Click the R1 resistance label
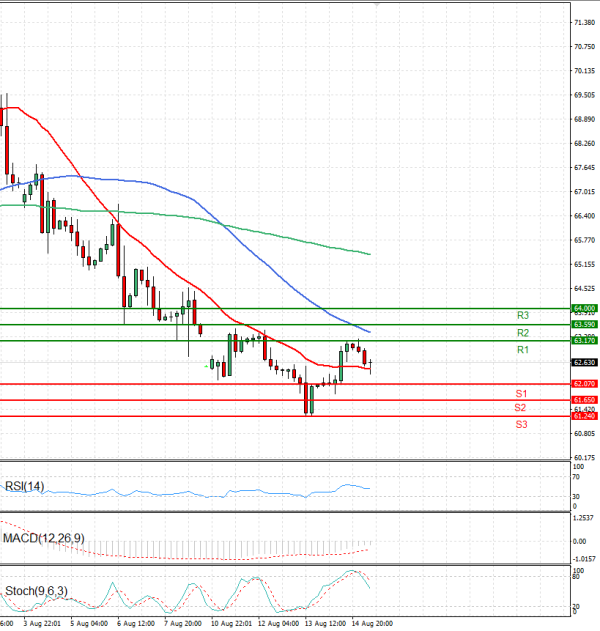Viewport: 600px width, 631px height. coord(523,350)
